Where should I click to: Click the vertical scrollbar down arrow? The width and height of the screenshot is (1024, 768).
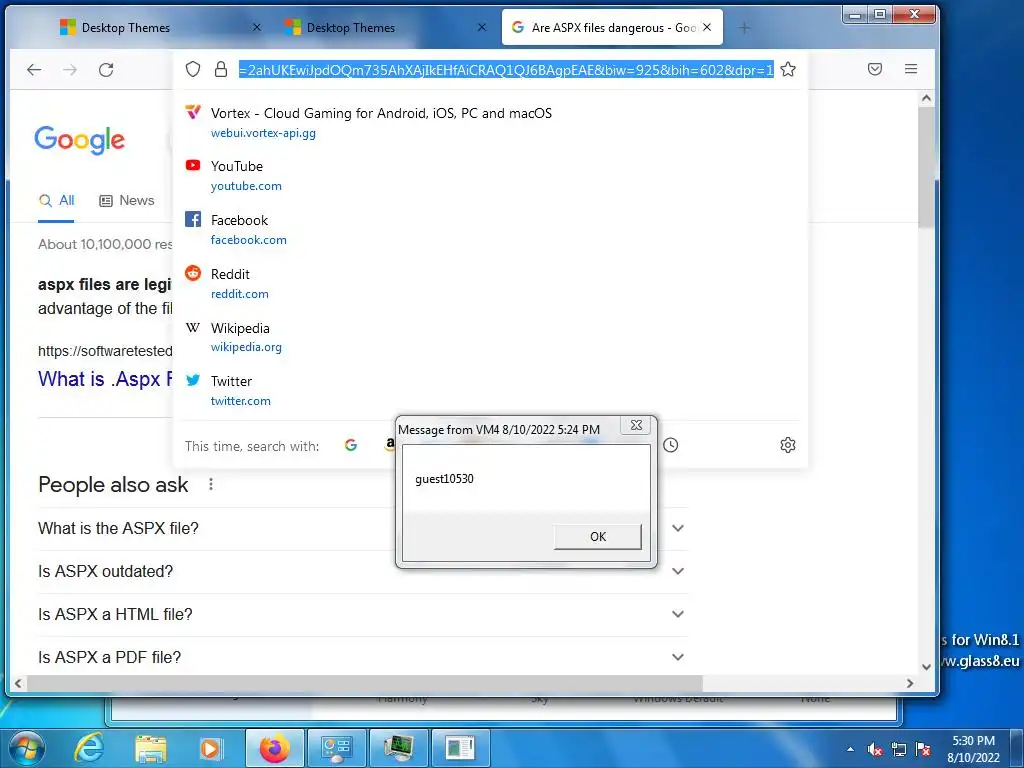click(x=926, y=667)
